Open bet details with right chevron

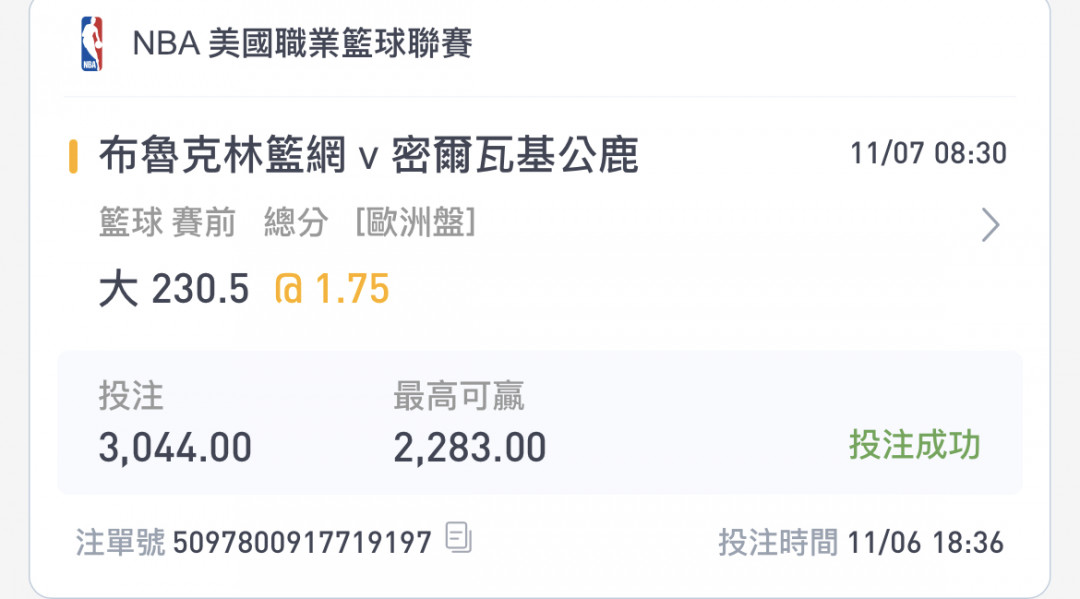990,224
